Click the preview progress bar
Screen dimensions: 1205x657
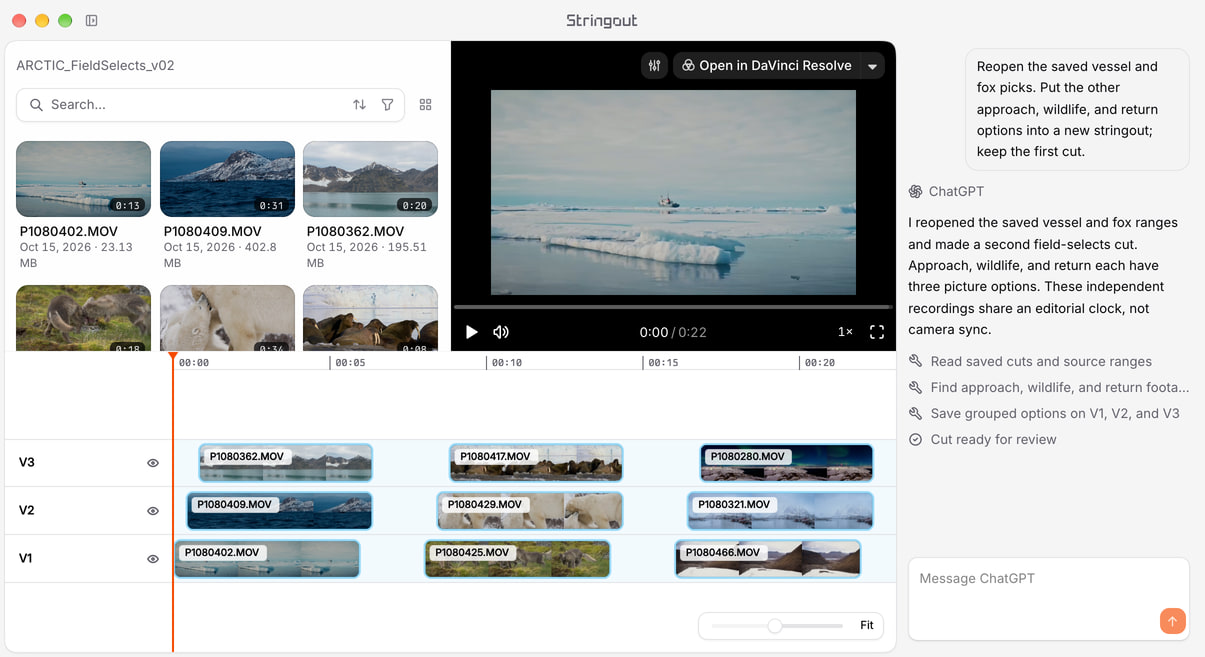pyautogui.click(x=673, y=307)
